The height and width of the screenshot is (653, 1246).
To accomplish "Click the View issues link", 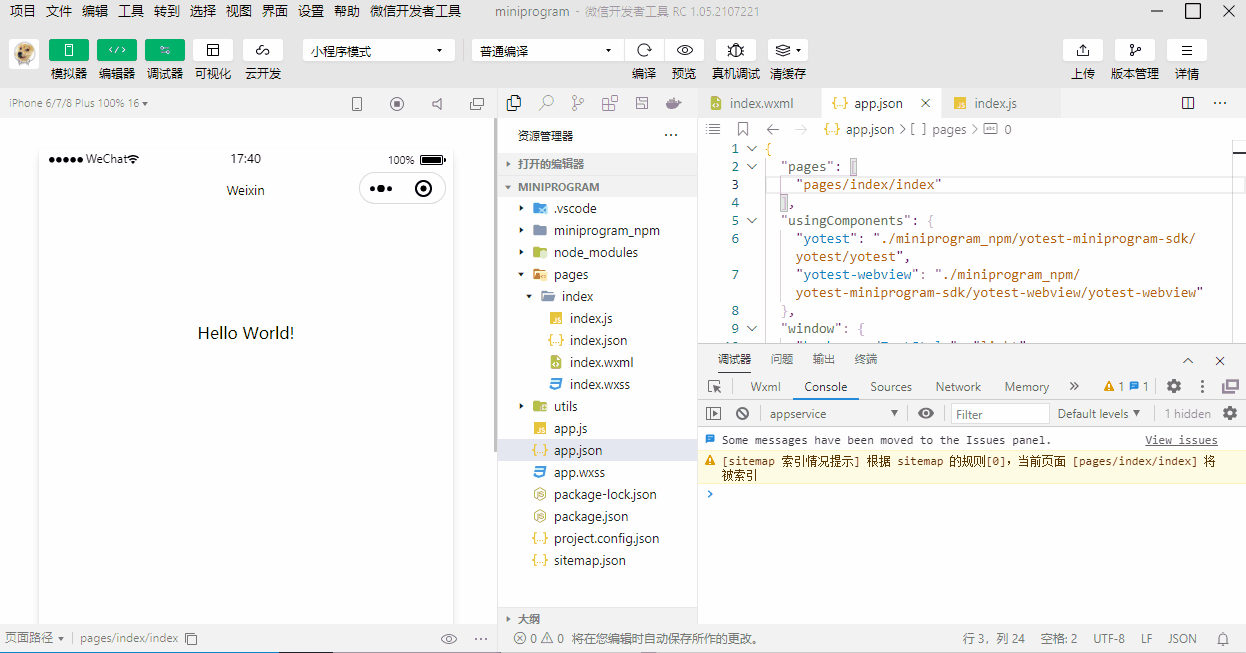I will click(1181, 440).
